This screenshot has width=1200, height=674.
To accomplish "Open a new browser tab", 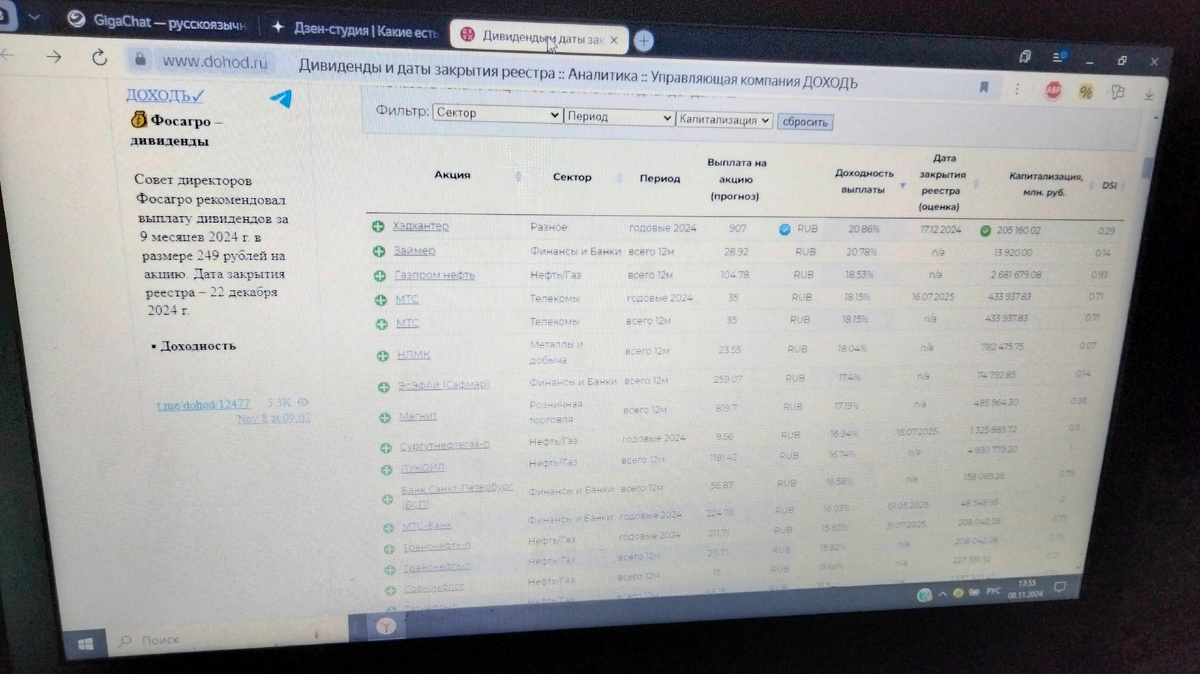I will [x=644, y=40].
